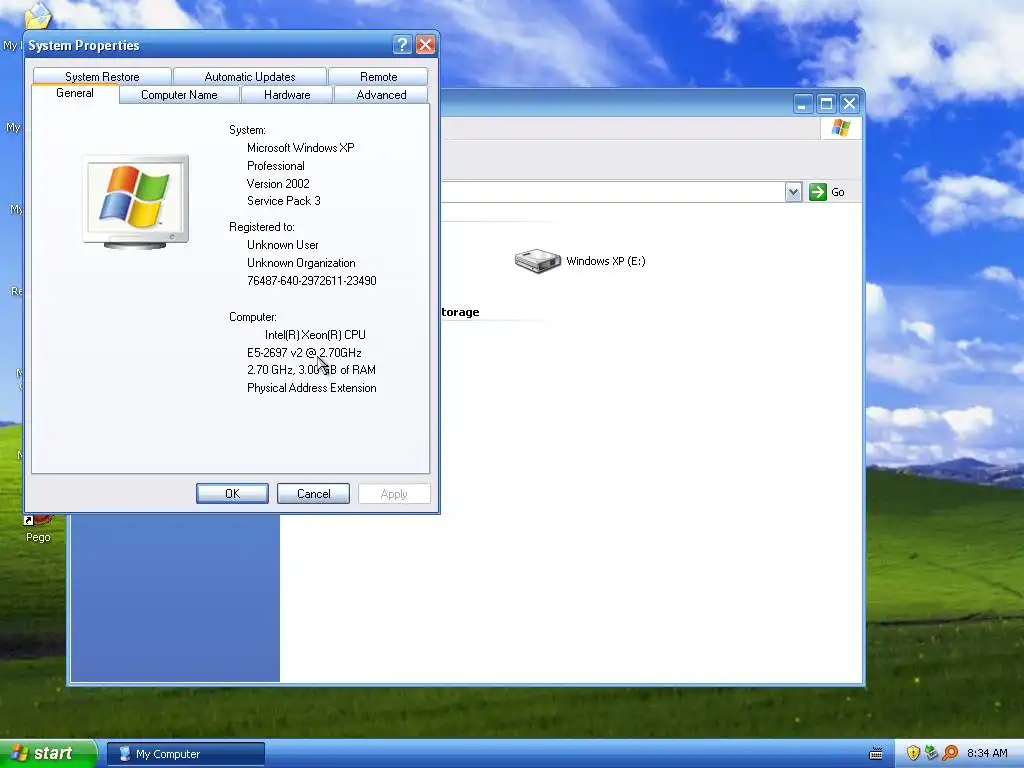Click the Windows flag logo in My Computer window
This screenshot has height=768, width=1024.
[x=840, y=127]
